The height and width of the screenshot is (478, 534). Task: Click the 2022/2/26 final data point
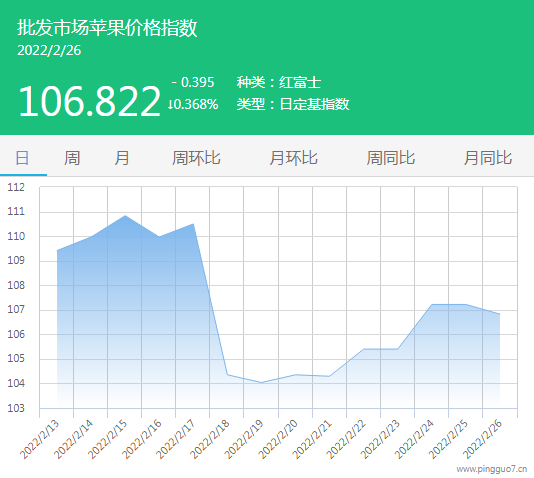coord(500,314)
